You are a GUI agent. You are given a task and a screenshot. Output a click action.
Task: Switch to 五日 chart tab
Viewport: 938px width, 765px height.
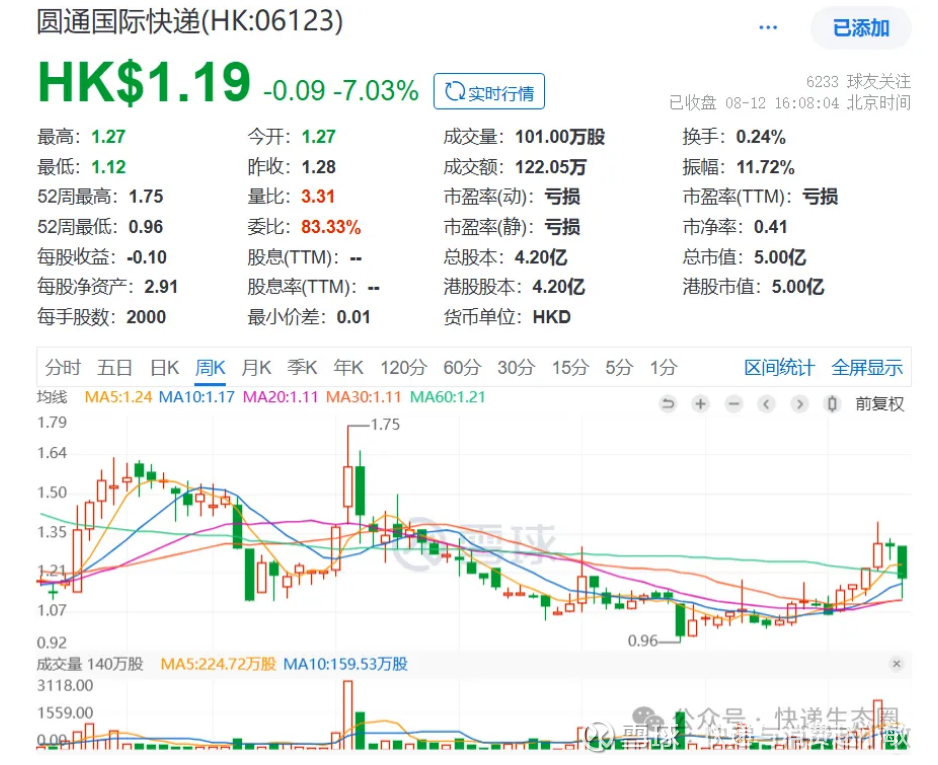tap(115, 367)
